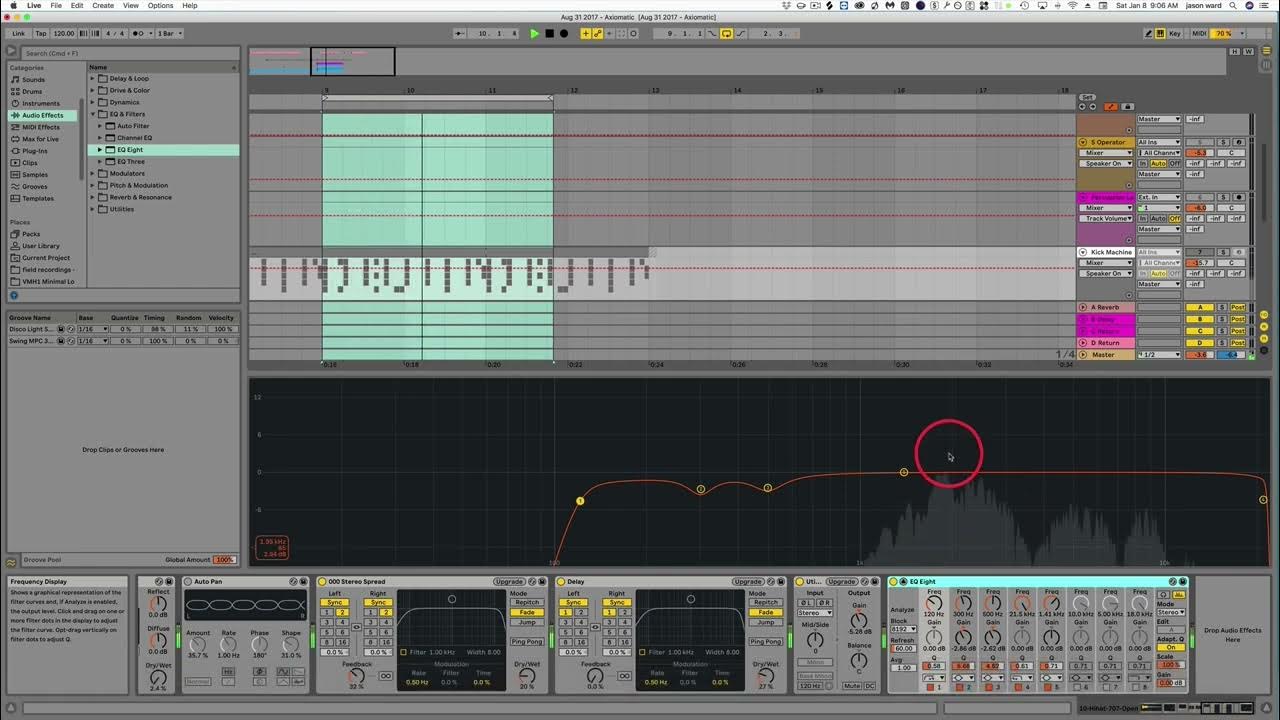Click Set locator button

[x=1088, y=97]
